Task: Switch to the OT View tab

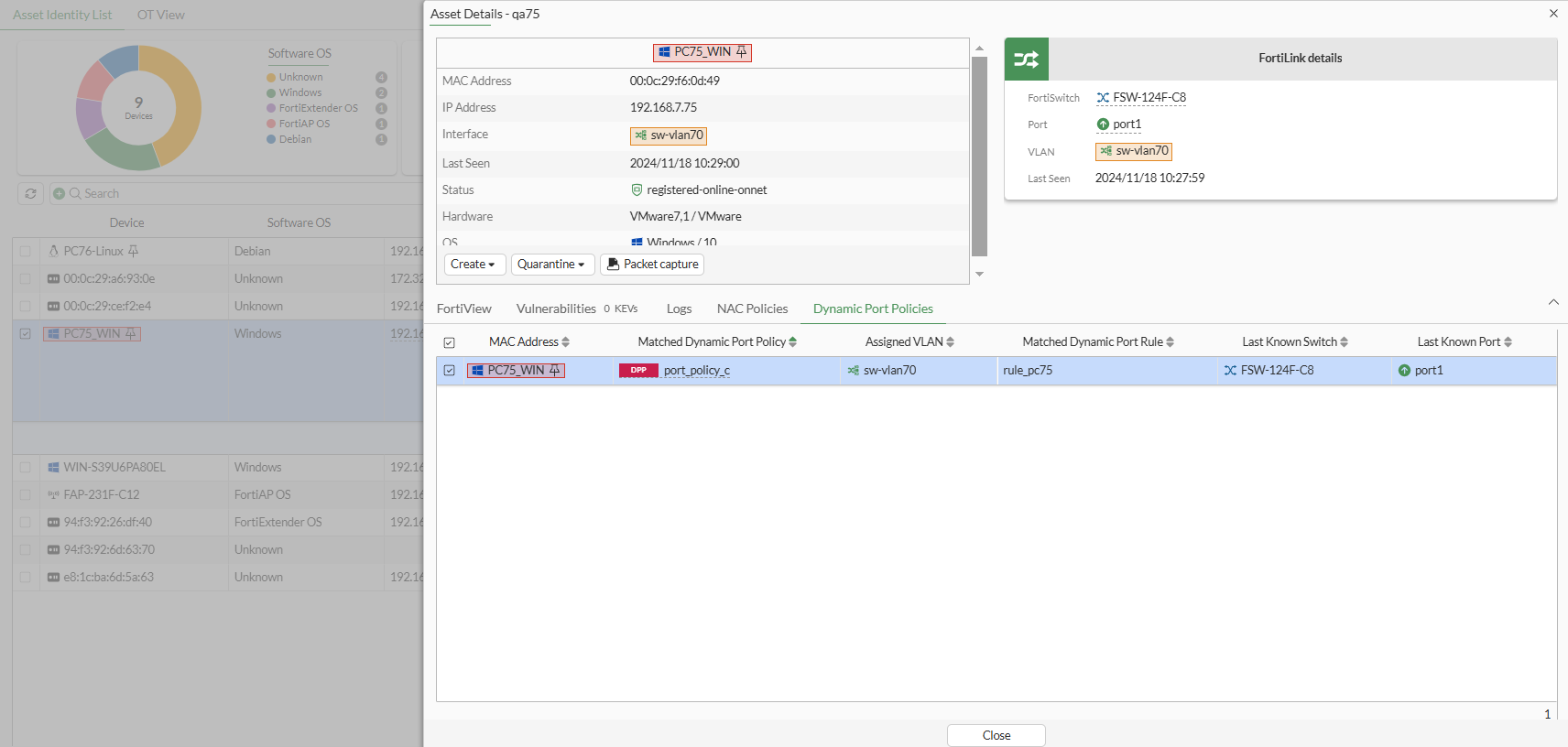Action: pyautogui.click(x=161, y=15)
